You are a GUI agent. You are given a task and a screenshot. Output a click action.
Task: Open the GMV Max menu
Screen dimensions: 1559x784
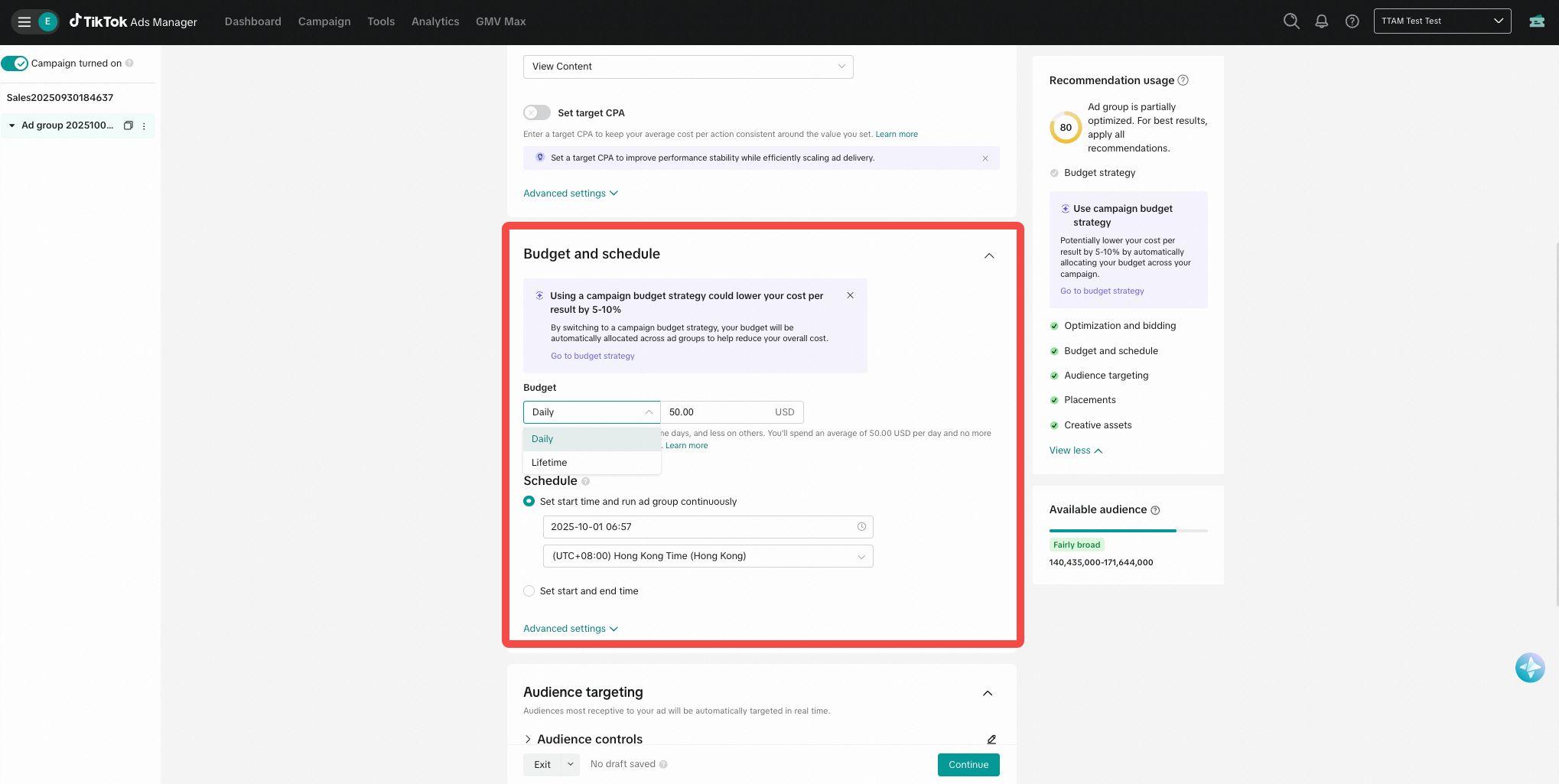[x=501, y=21]
